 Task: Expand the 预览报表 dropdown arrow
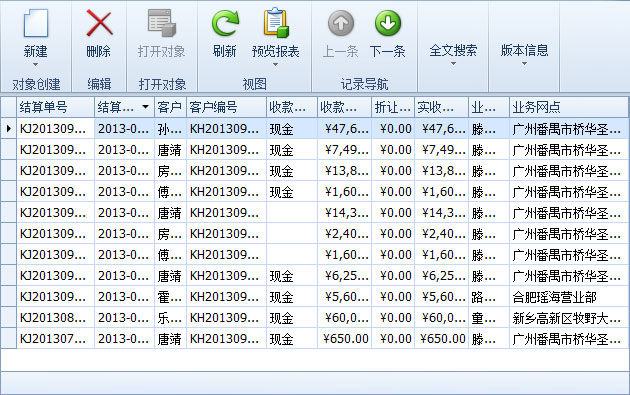click(x=275, y=64)
